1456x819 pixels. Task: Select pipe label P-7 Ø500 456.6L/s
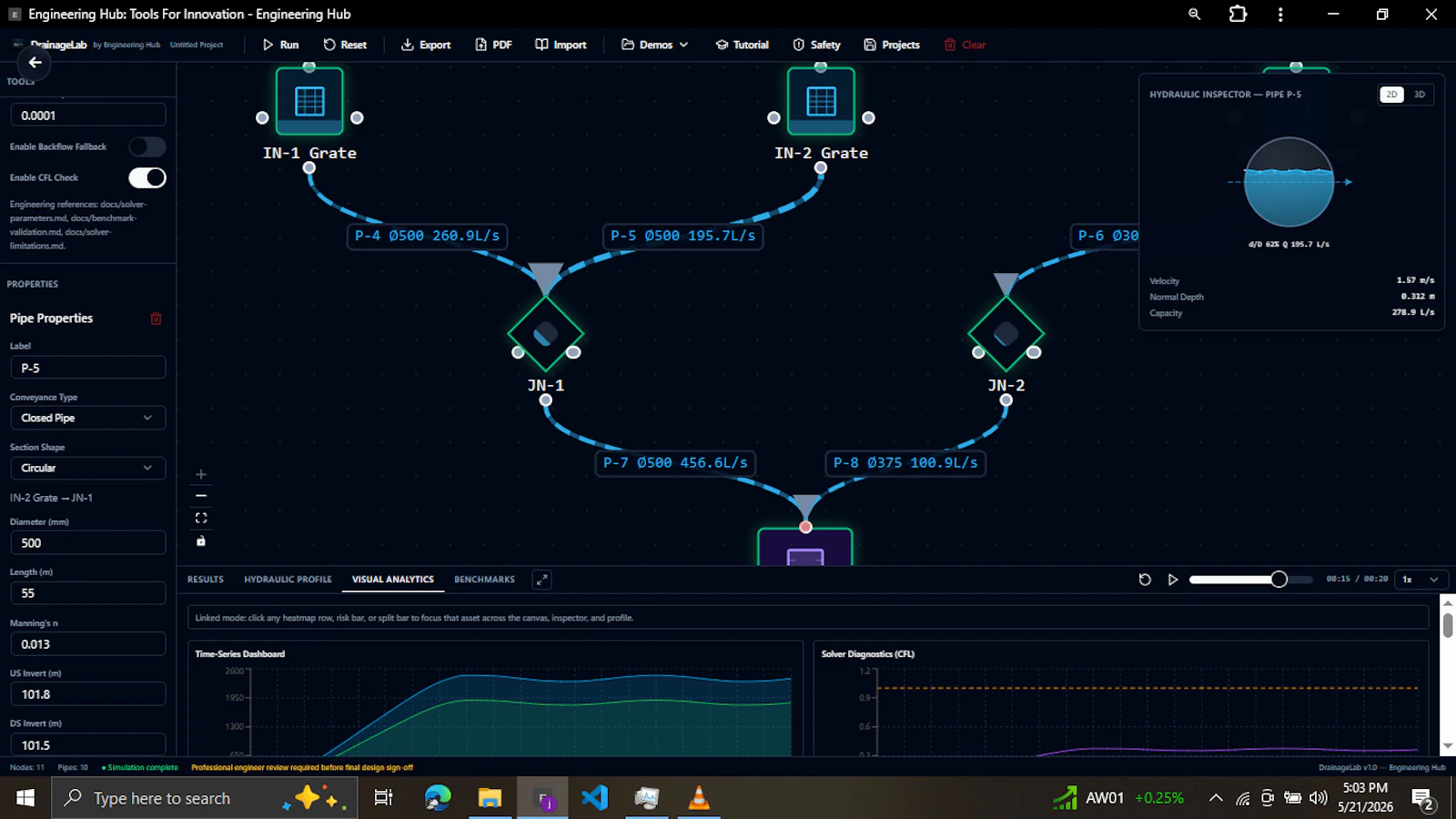pyautogui.click(x=675, y=462)
